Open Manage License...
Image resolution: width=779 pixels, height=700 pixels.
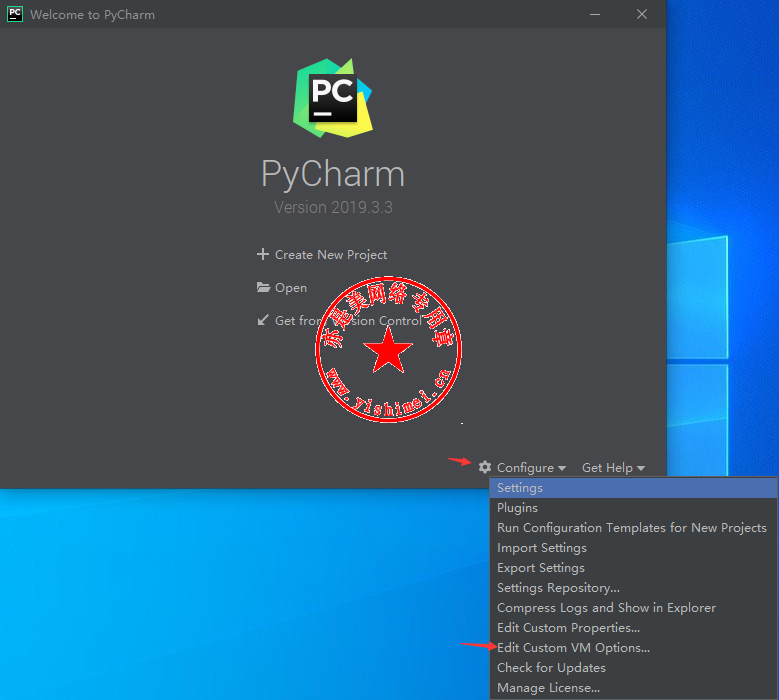coord(633,688)
